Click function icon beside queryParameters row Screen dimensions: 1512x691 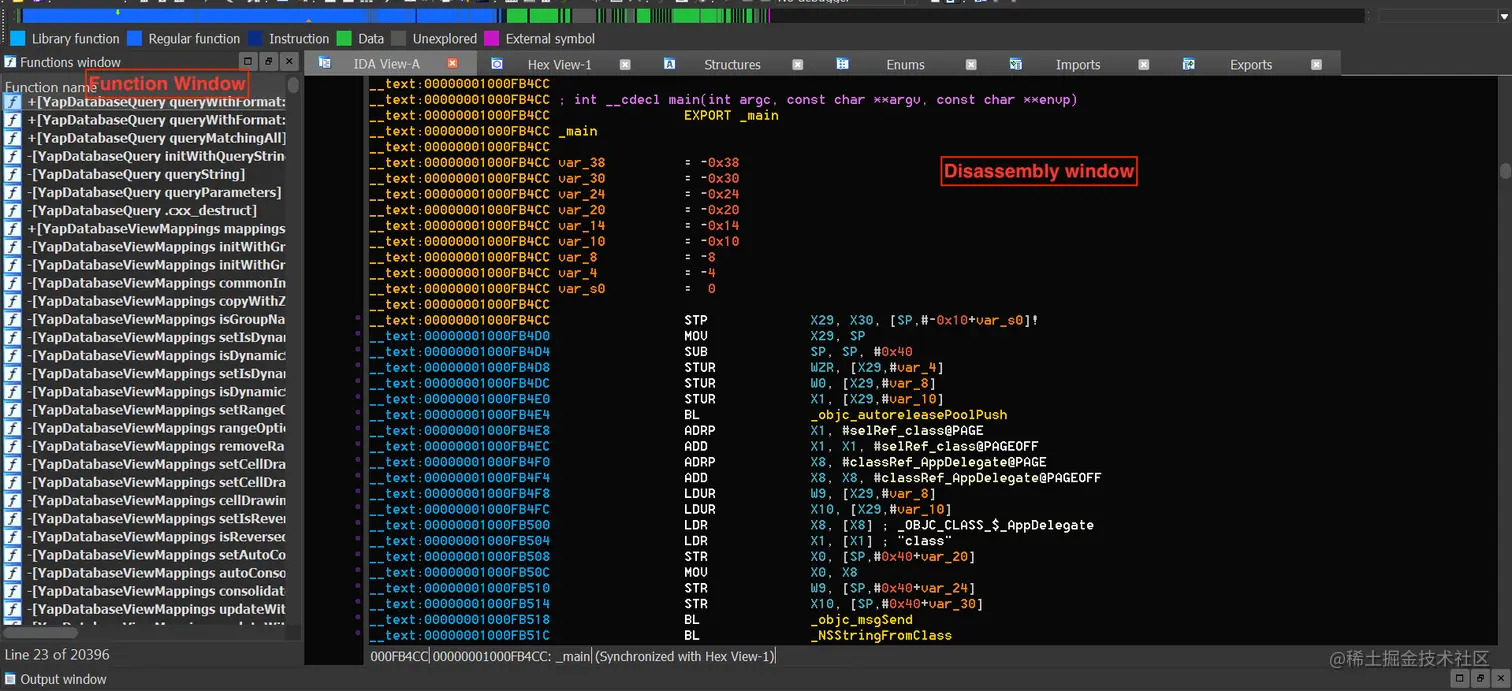(x=12, y=192)
